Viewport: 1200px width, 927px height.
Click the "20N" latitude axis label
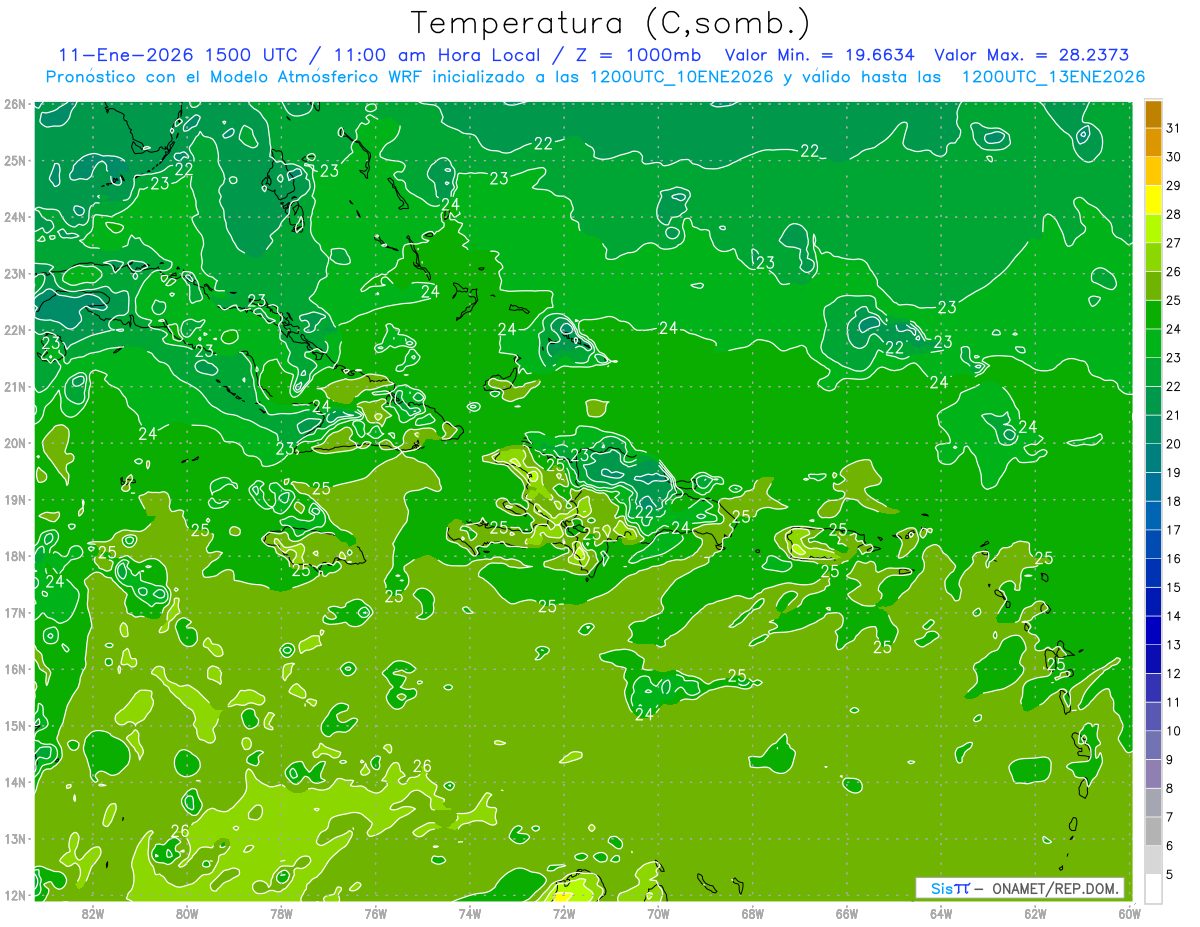pyautogui.click(x=15, y=443)
